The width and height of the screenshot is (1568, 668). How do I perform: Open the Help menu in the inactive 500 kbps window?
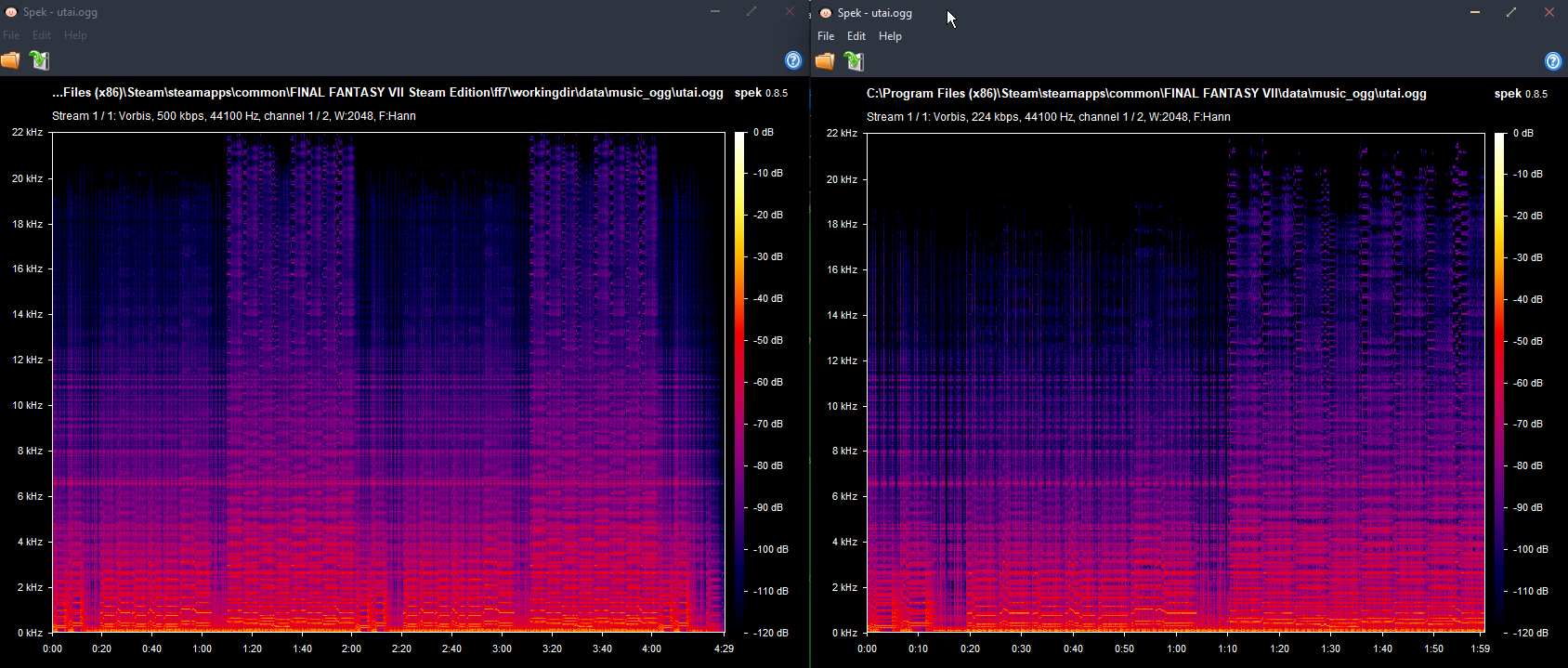pyautogui.click(x=75, y=35)
